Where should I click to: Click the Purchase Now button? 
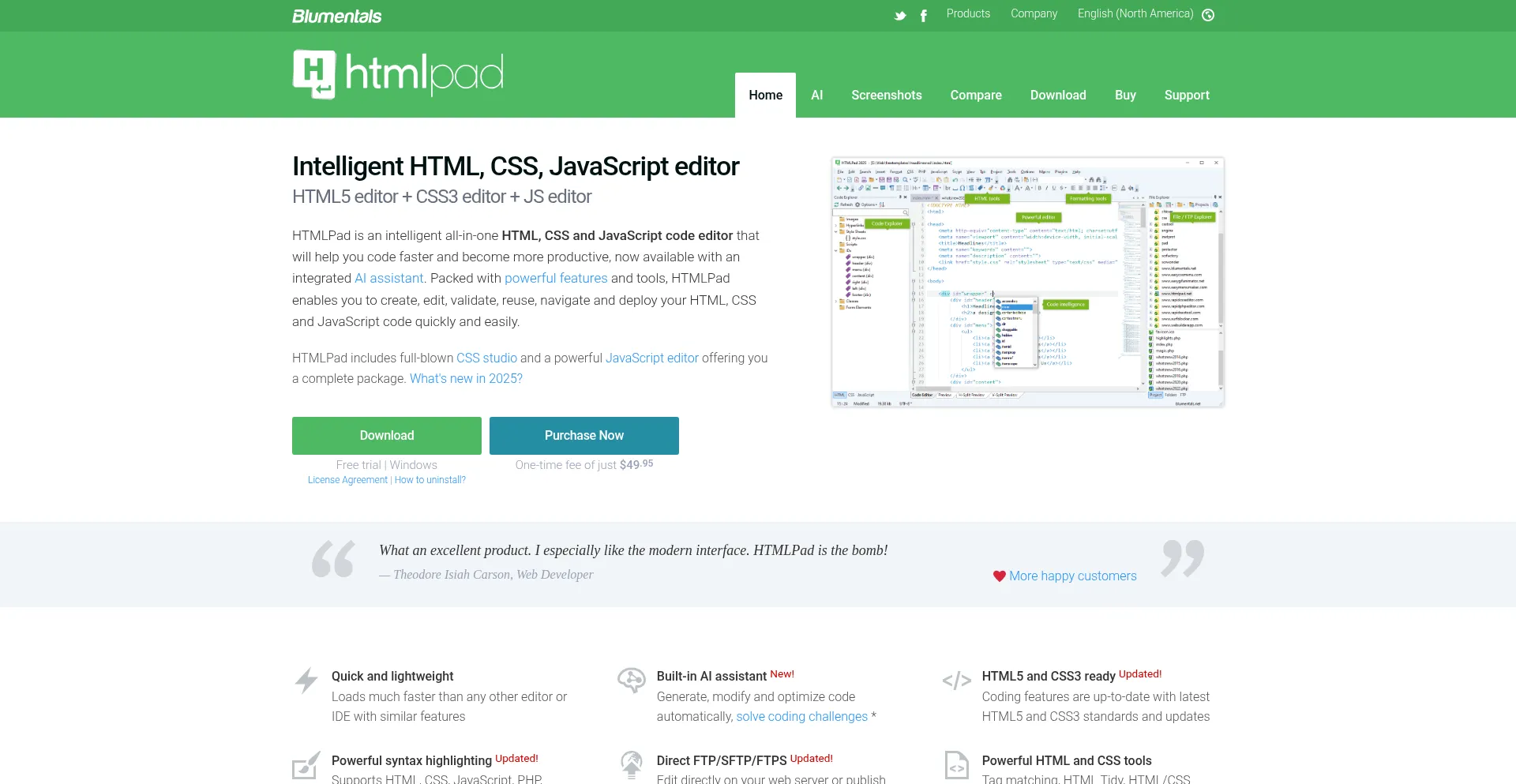pos(584,436)
